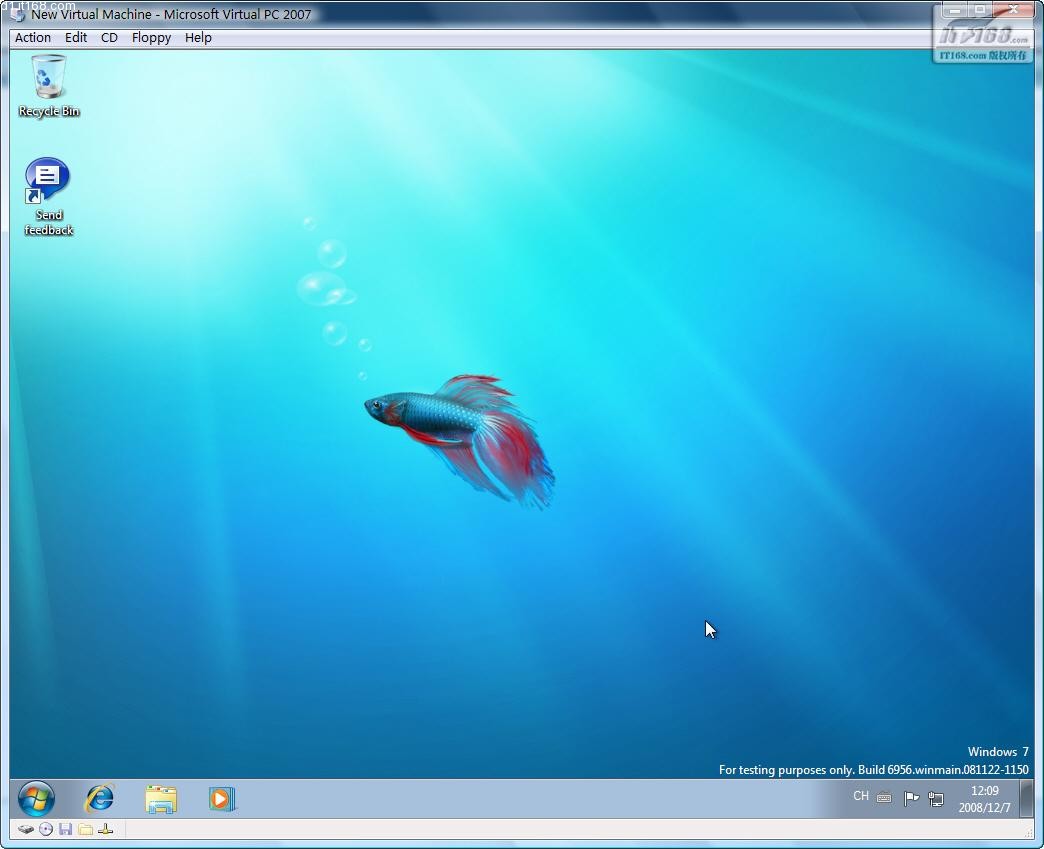Click the CH input language indicator
Image resolution: width=1044 pixels, height=849 pixels.
pos(861,796)
